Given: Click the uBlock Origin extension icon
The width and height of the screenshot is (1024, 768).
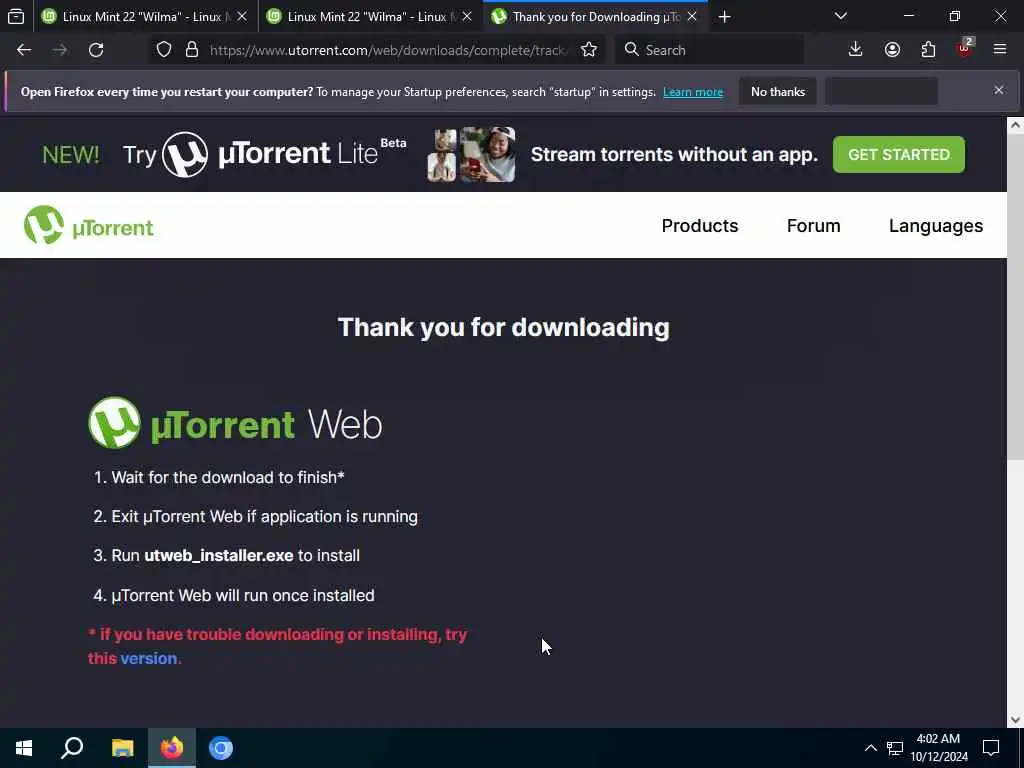Looking at the screenshot, I should tap(965, 48).
